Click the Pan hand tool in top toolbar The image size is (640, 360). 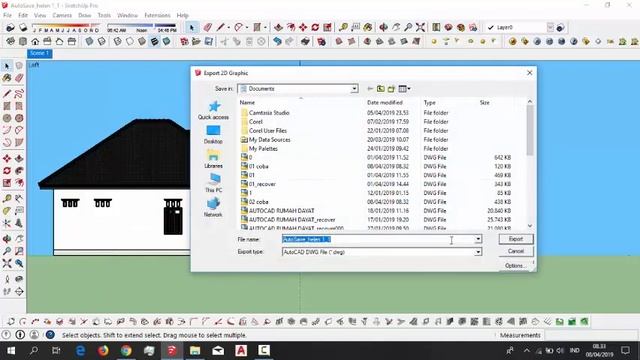tap(396, 27)
